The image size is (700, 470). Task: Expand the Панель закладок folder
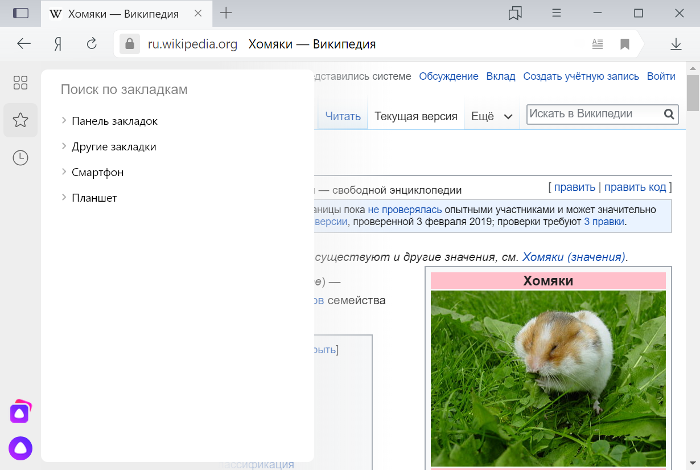click(64, 121)
